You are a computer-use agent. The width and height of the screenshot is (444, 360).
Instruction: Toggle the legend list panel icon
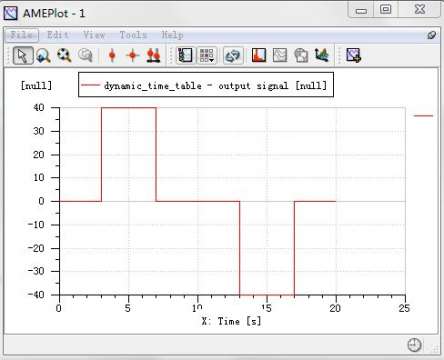click(x=185, y=55)
